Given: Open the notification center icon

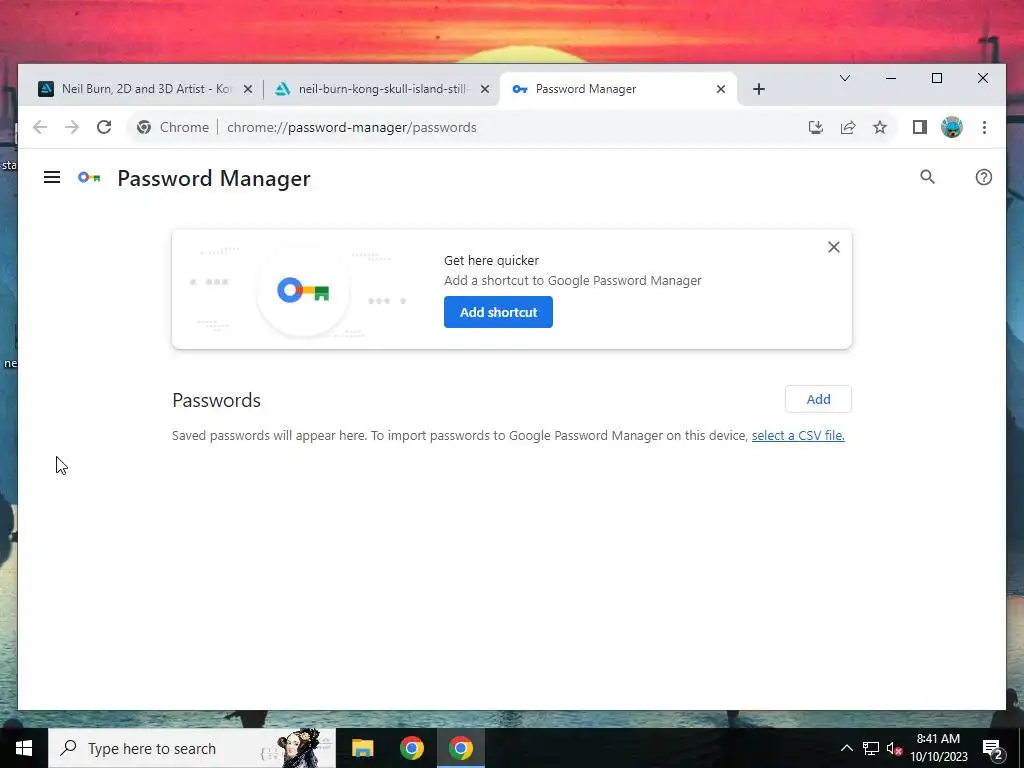Looking at the screenshot, I should click(993, 748).
